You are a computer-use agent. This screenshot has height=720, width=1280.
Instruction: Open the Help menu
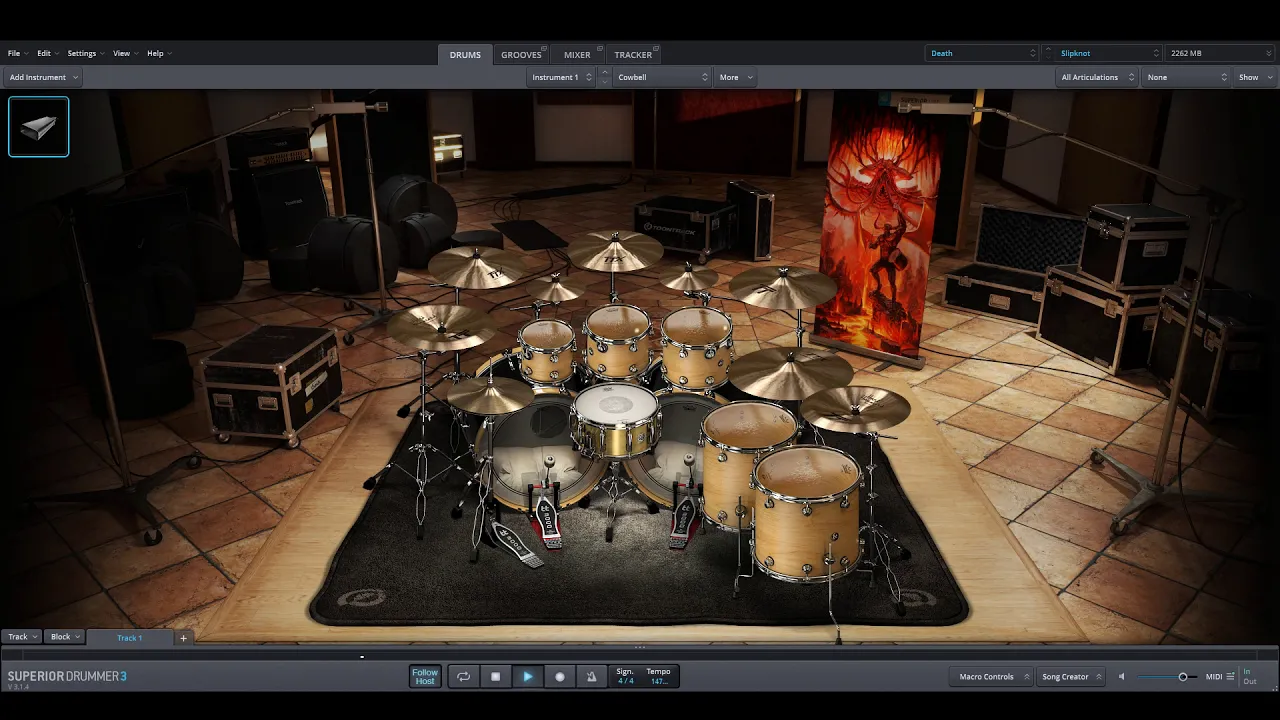pos(159,53)
